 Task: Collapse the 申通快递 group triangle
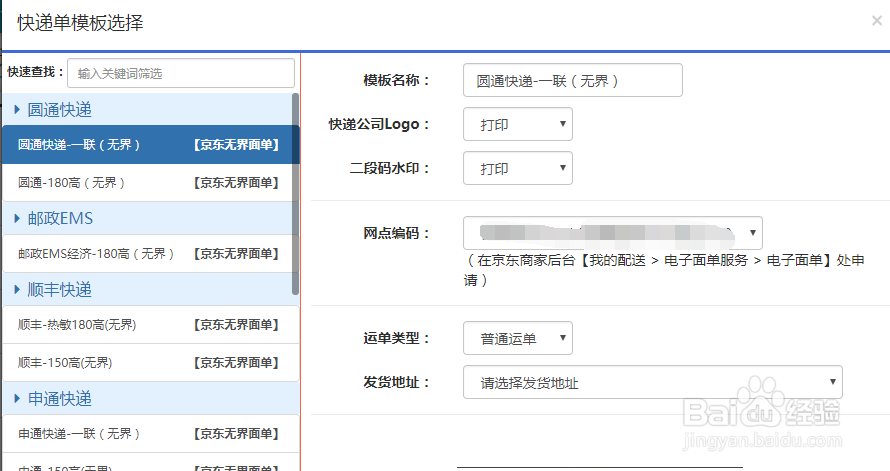pos(17,398)
